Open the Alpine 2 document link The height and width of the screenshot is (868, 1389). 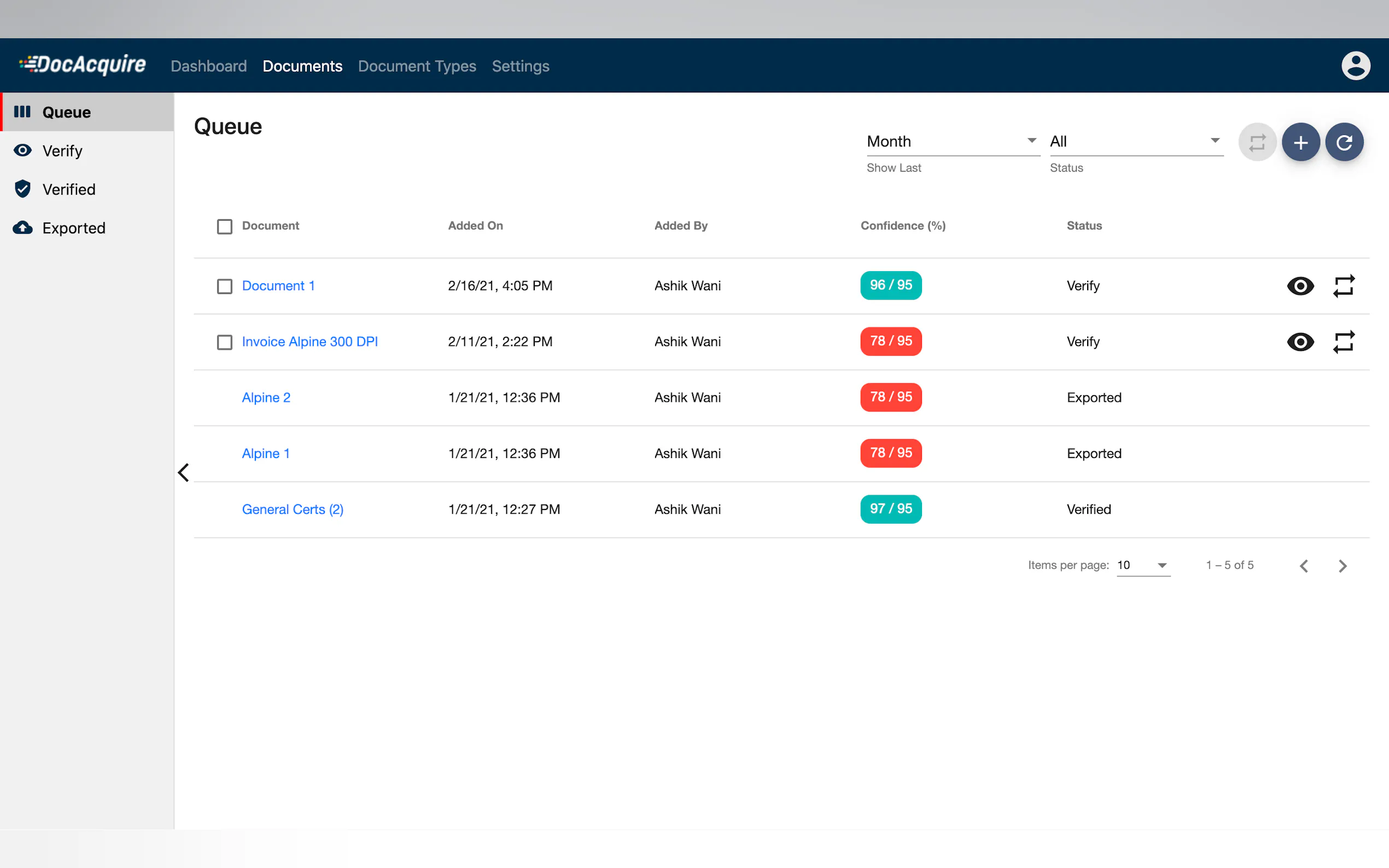pyautogui.click(x=266, y=397)
